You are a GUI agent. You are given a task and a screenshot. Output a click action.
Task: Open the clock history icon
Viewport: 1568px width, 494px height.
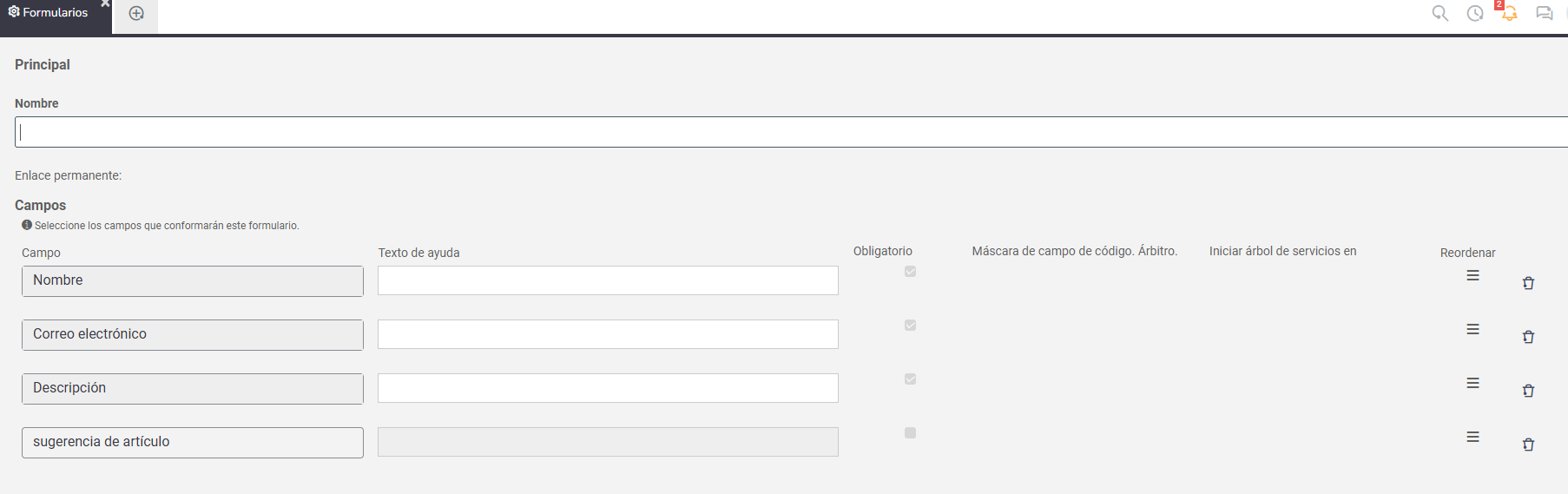(x=1475, y=13)
